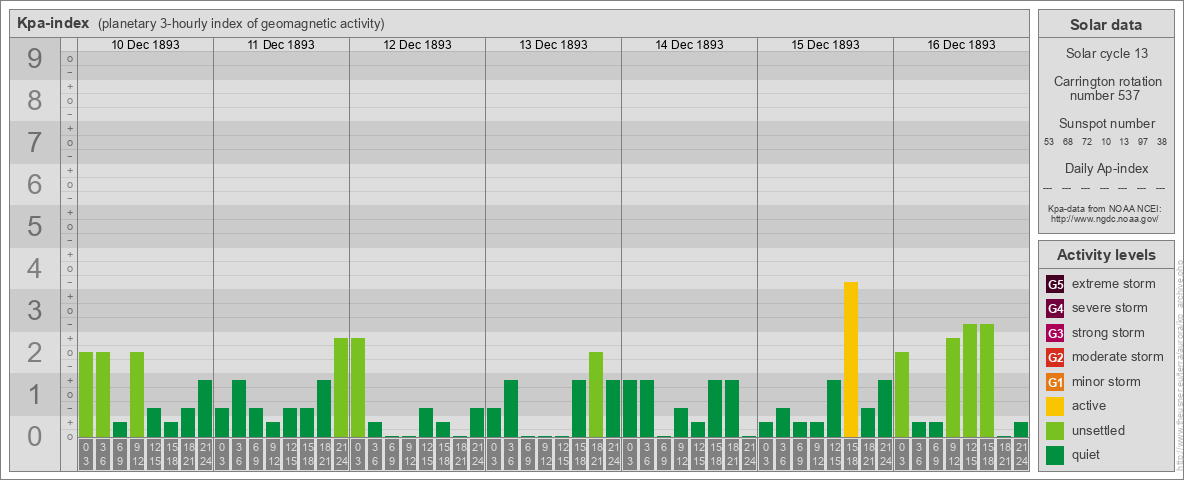
Task: Click the G1 minor storm badge
Action: coord(1055,381)
